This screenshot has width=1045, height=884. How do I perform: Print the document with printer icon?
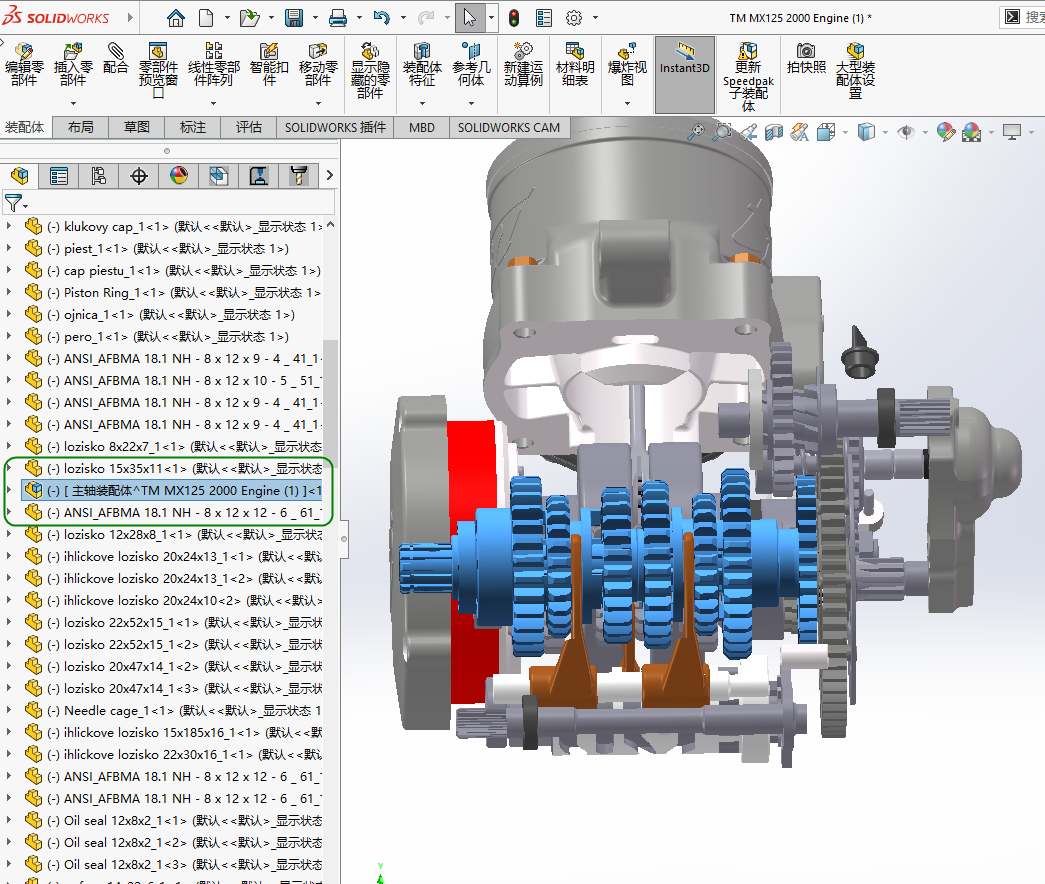338,18
